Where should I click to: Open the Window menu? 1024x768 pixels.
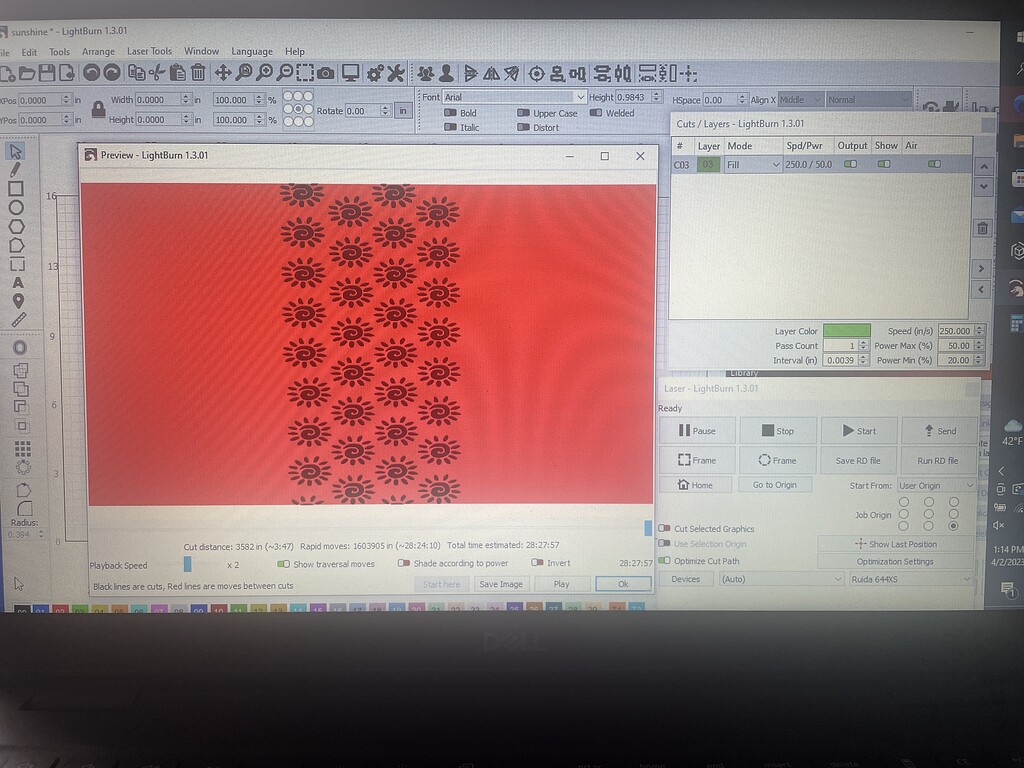[x=201, y=51]
